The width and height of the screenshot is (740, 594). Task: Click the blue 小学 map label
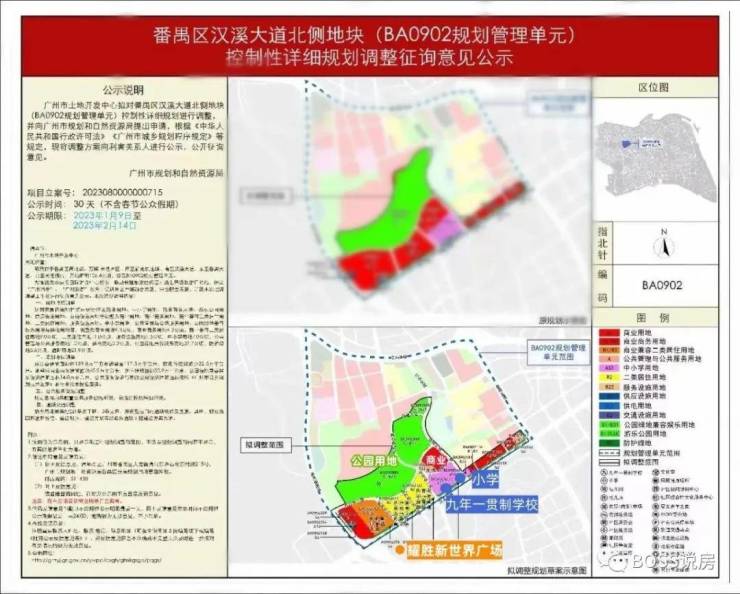point(485,479)
